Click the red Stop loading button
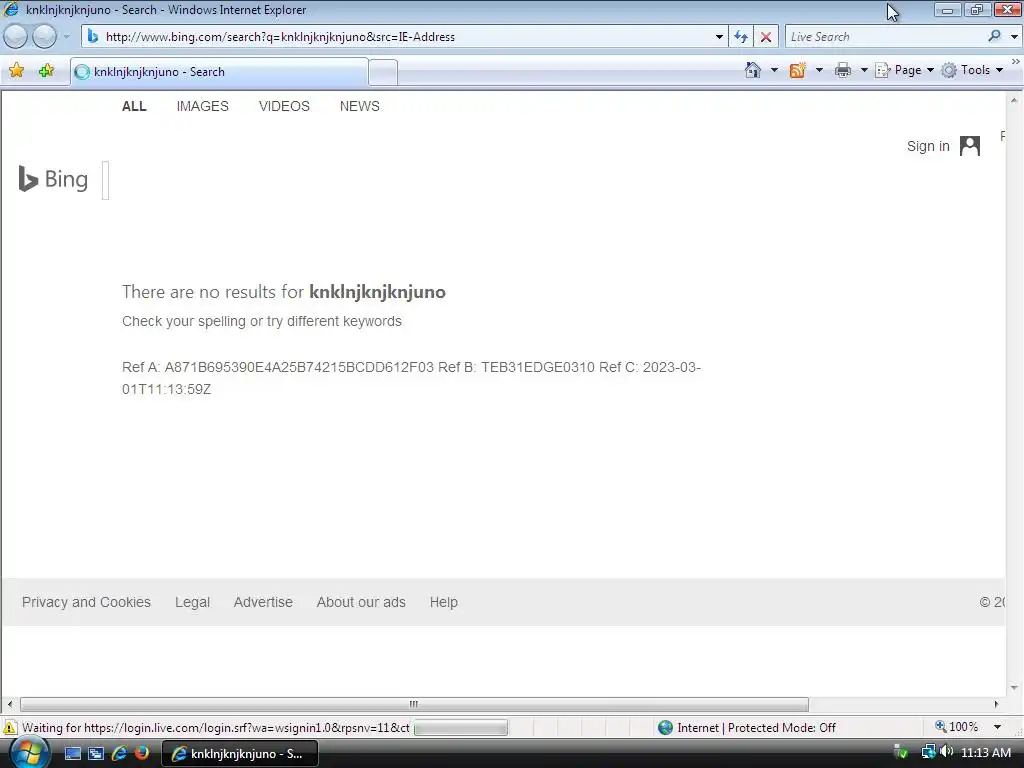 765,37
